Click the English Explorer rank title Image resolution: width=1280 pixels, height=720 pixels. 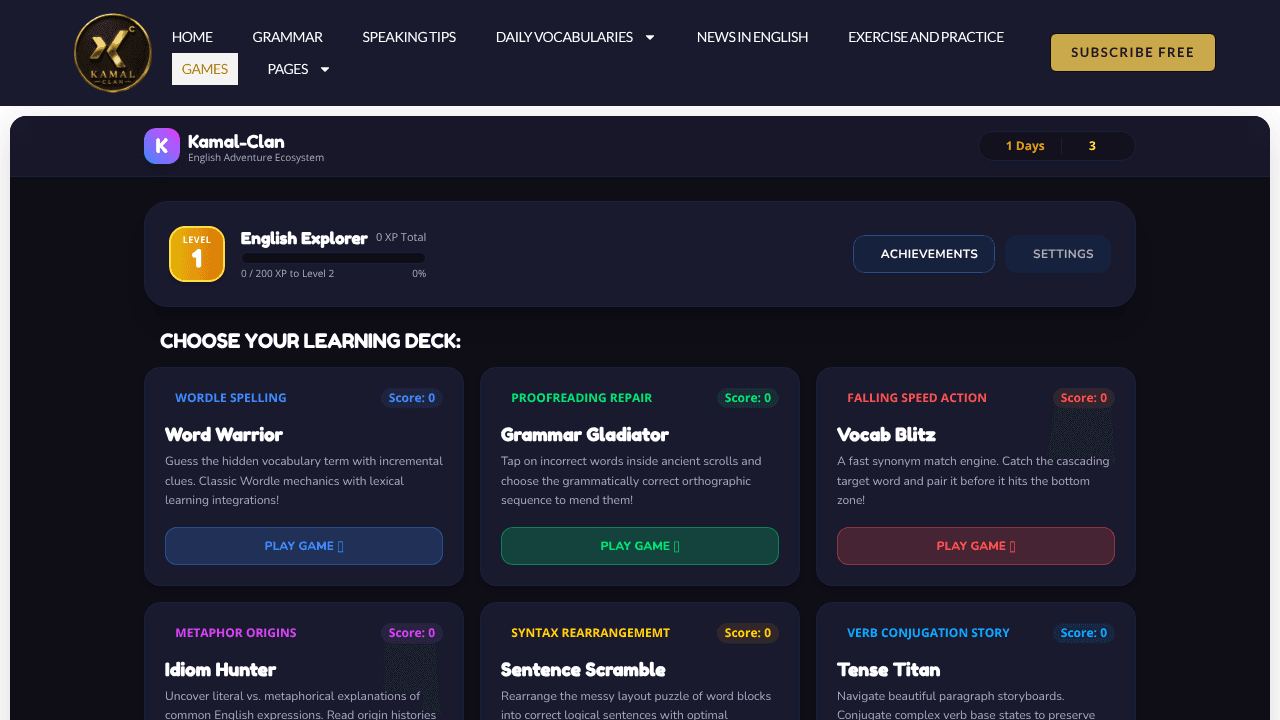(304, 238)
